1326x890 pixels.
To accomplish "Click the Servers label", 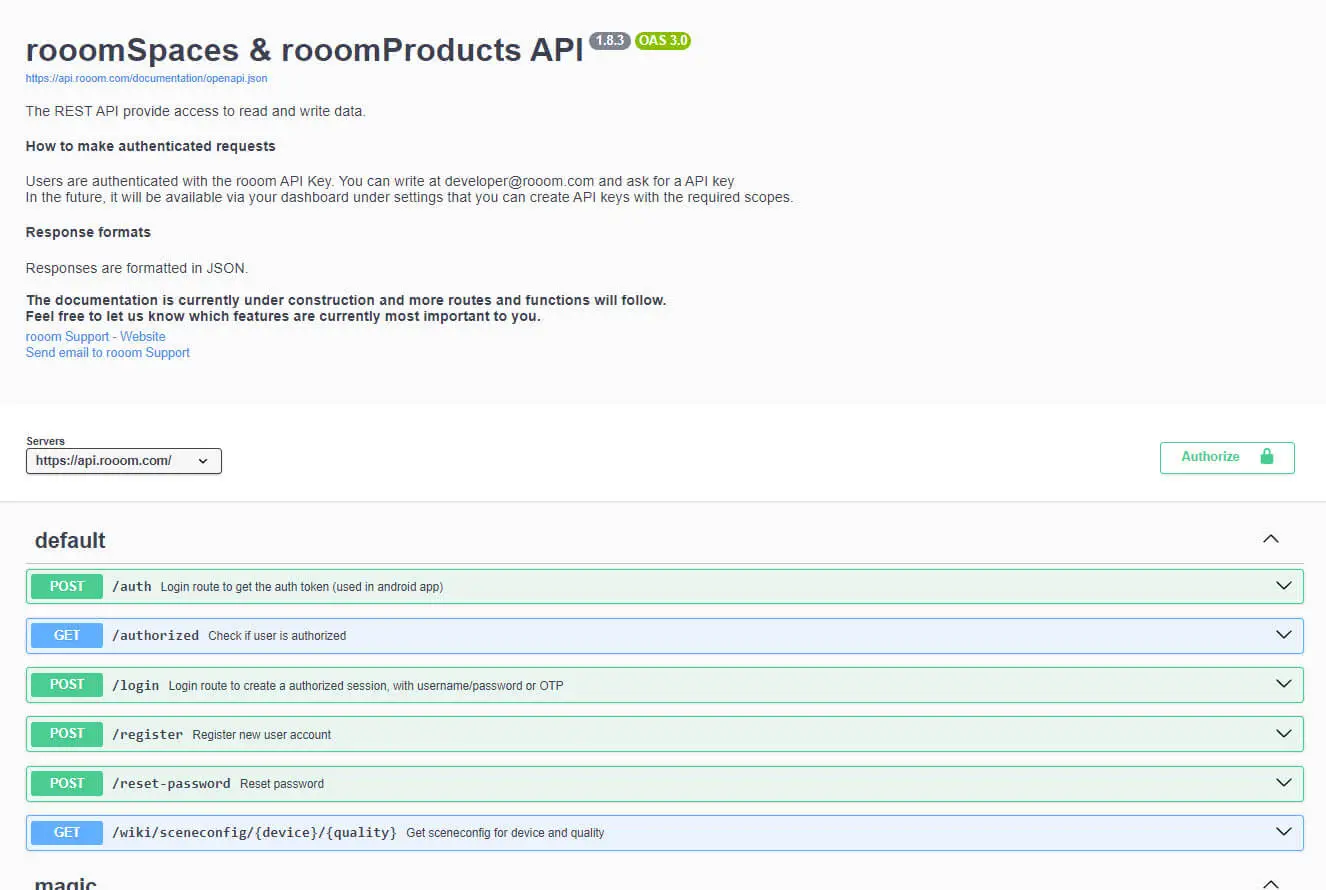I will tap(45, 441).
